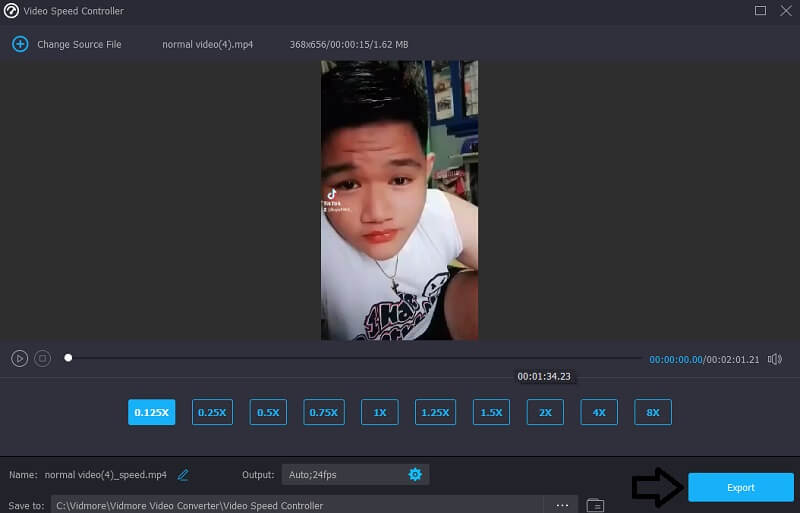Screen dimensions: 800x513
Task: Select the 0.25X speed option
Action: point(212,412)
